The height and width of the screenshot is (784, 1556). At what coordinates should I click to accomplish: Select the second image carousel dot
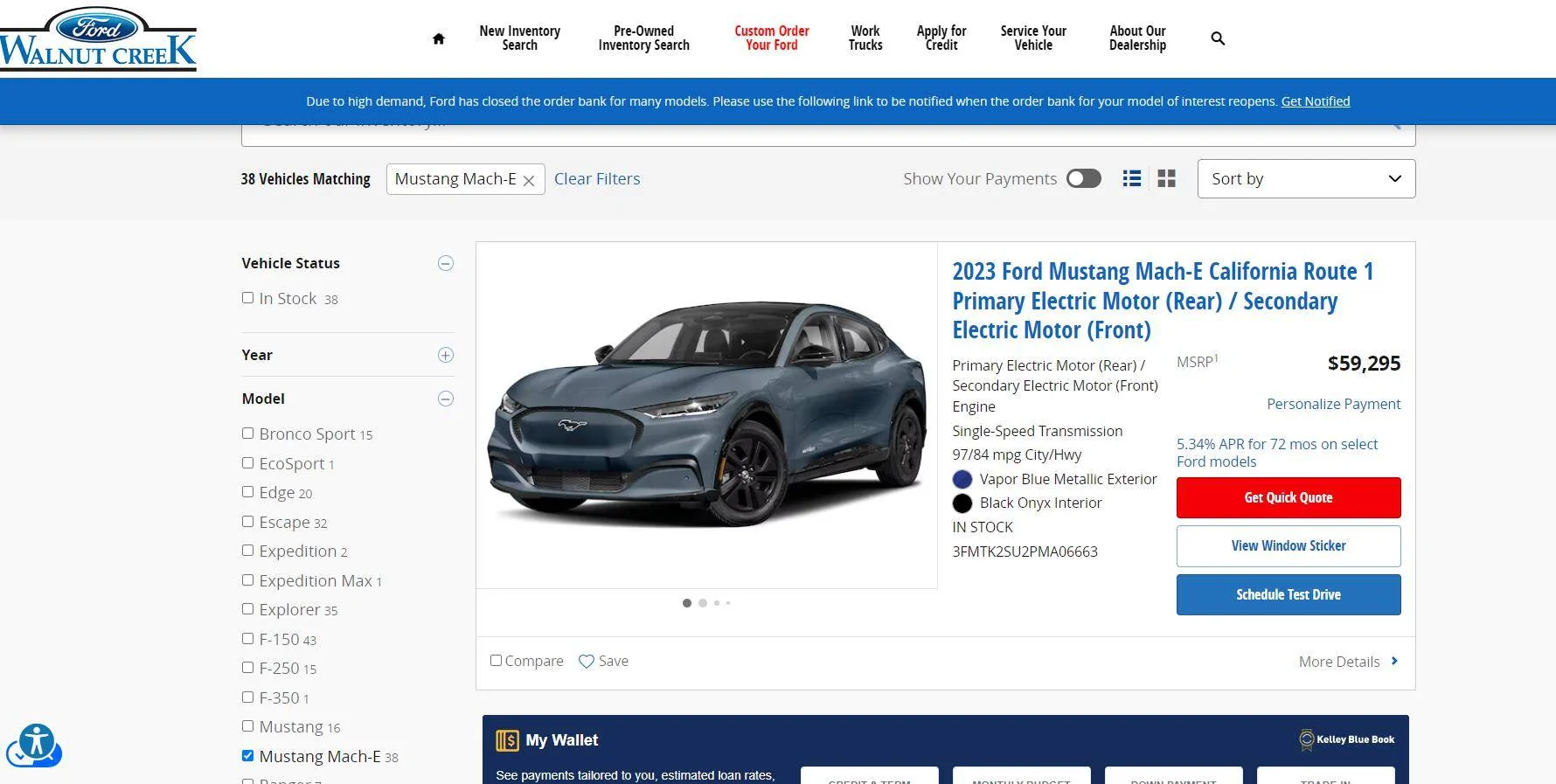(703, 603)
